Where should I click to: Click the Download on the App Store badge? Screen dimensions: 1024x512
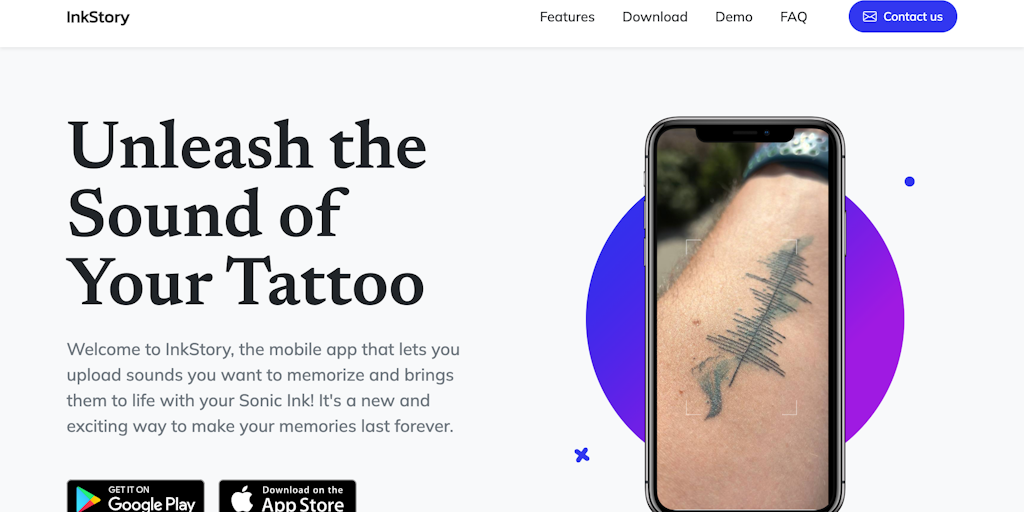pos(287,496)
